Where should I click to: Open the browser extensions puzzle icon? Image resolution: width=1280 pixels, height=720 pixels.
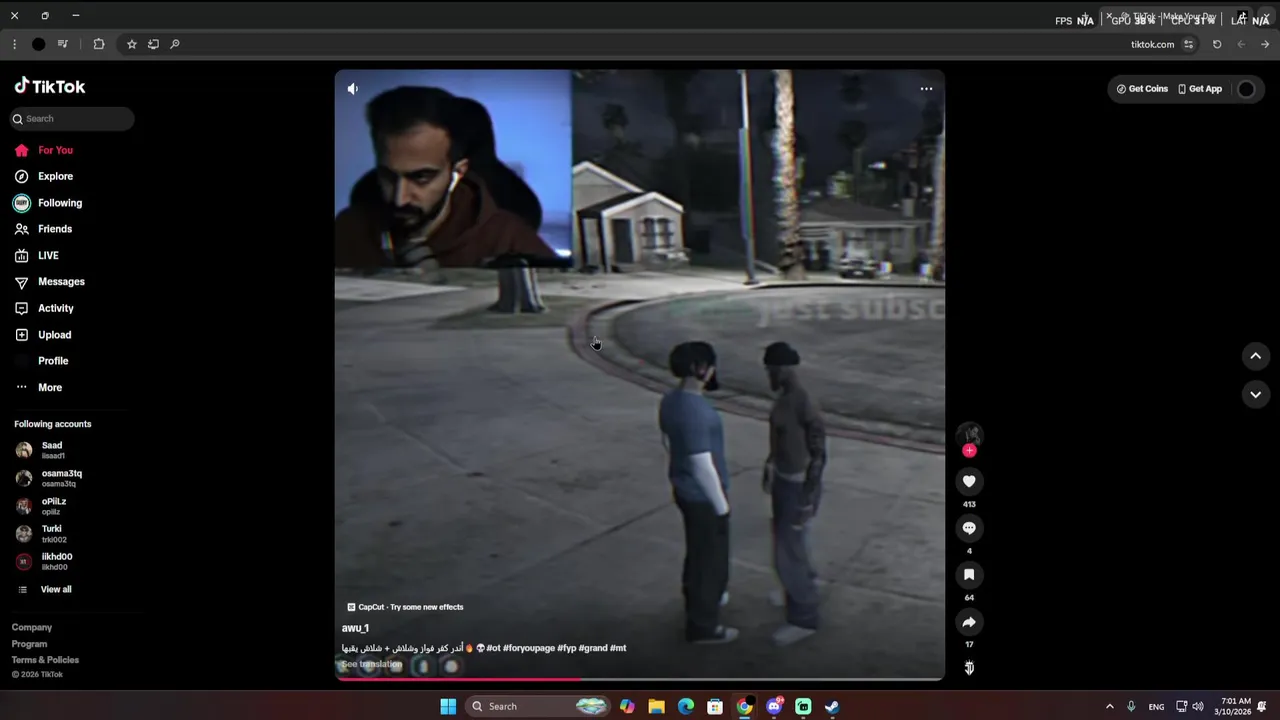point(98,44)
